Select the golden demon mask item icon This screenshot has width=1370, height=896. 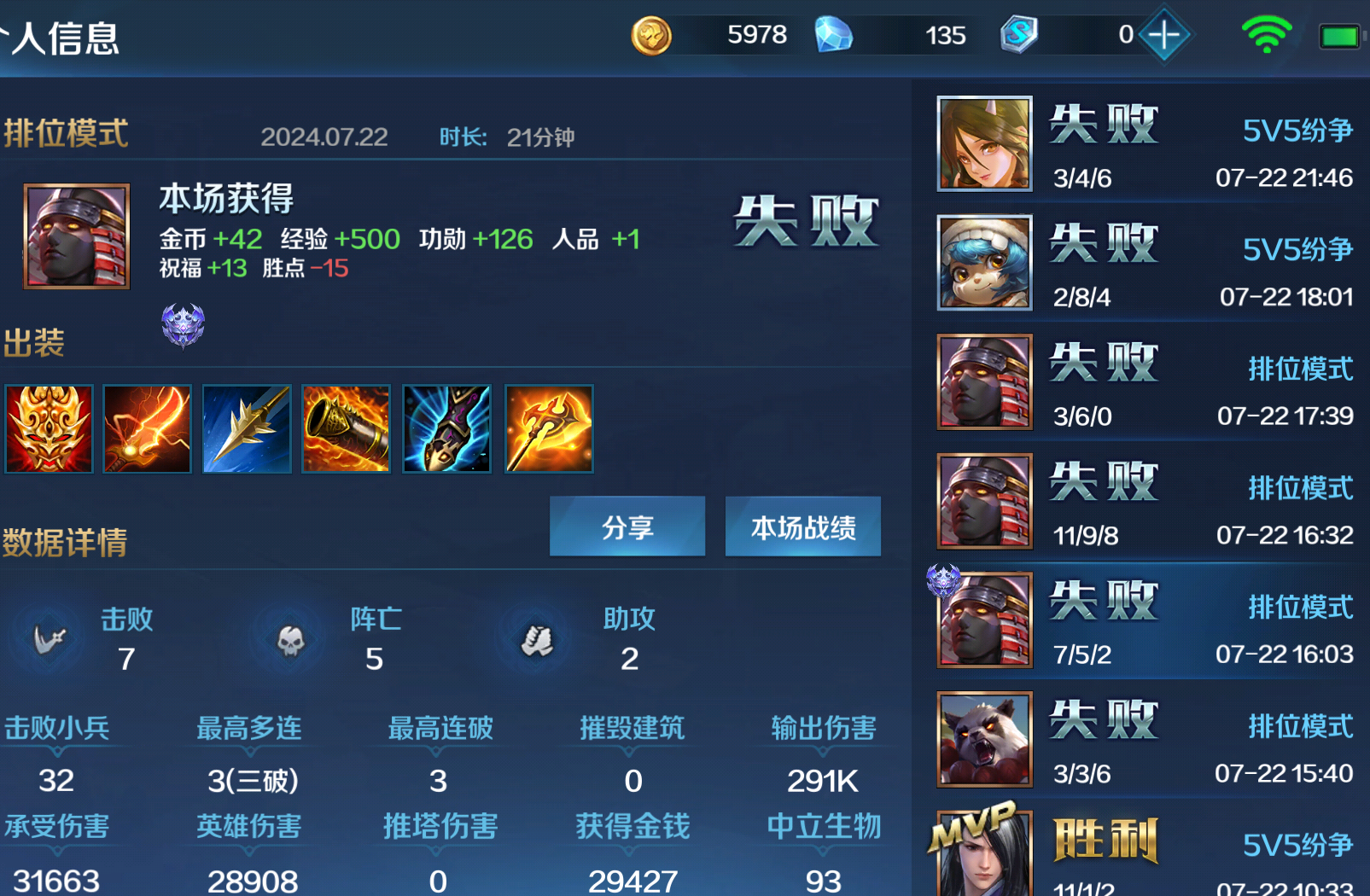pos(49,428)
